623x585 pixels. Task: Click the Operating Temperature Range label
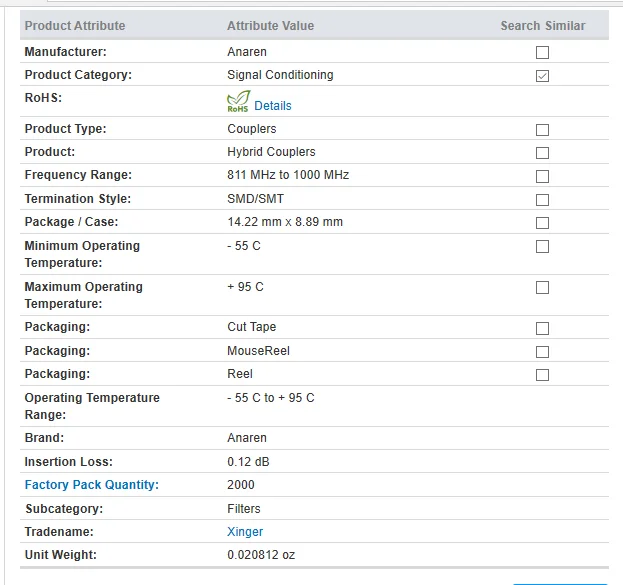92,406
